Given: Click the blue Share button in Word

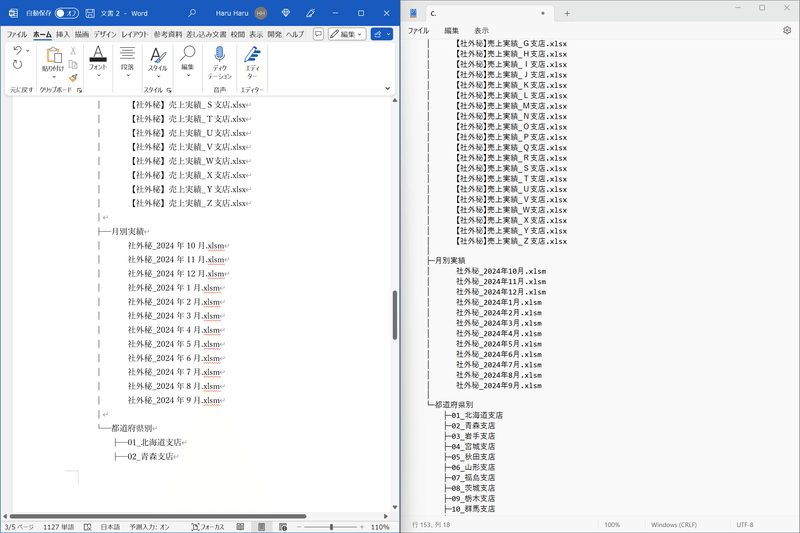Looking at the screenshot, I should (382, 34).
